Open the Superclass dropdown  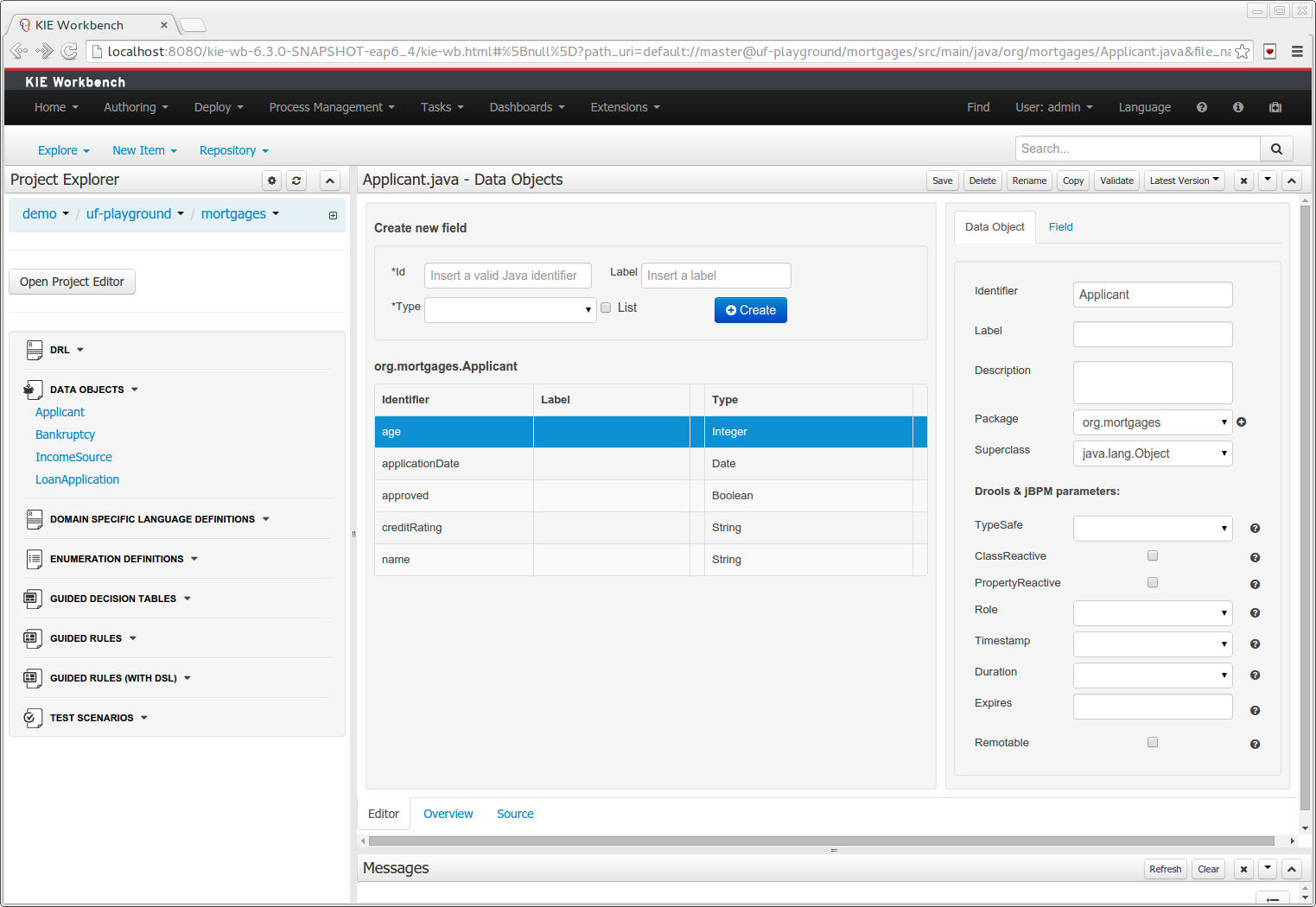(1152, 453)
